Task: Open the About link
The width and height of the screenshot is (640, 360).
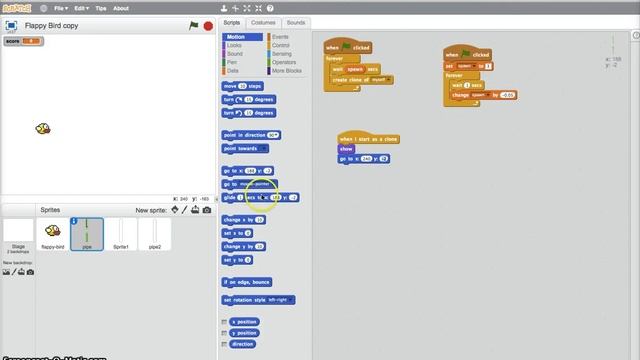Action: [121, 8]
